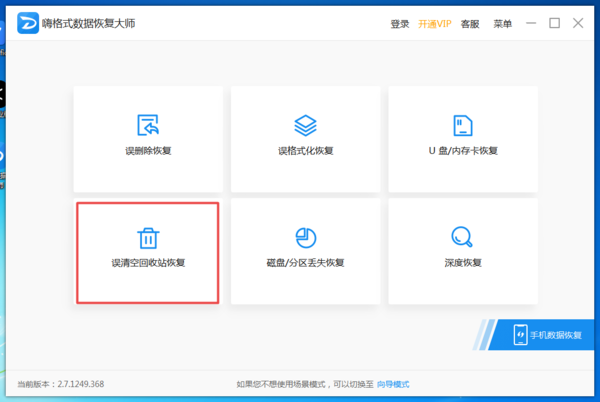Click the orange 开通VIP link
600x402 pixels.
tap(435, 23)
